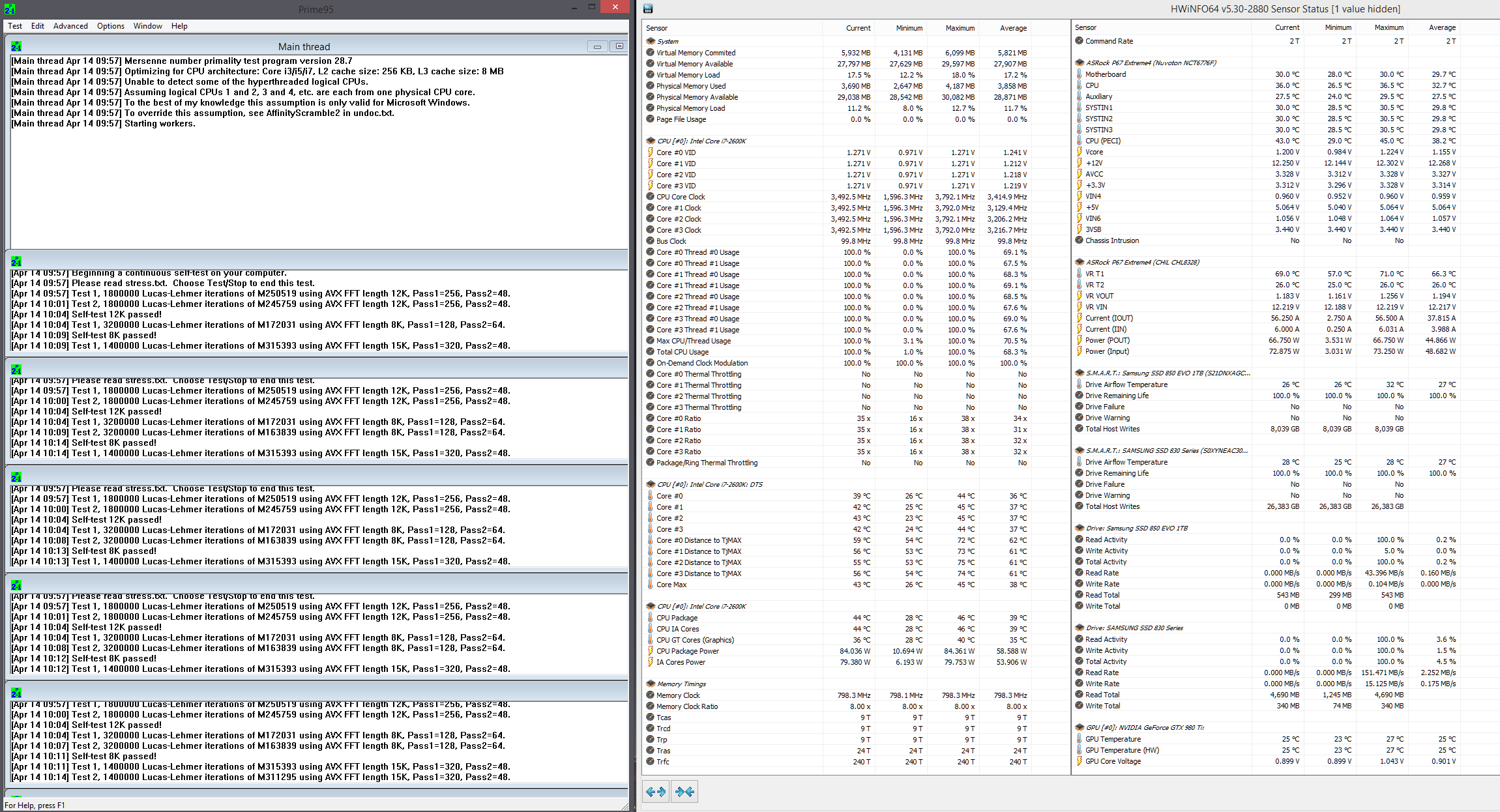Click the Core #0 VID voltage bolt icon
Image resolution: width=1500 pixels, height=812 pixels.
650,152
